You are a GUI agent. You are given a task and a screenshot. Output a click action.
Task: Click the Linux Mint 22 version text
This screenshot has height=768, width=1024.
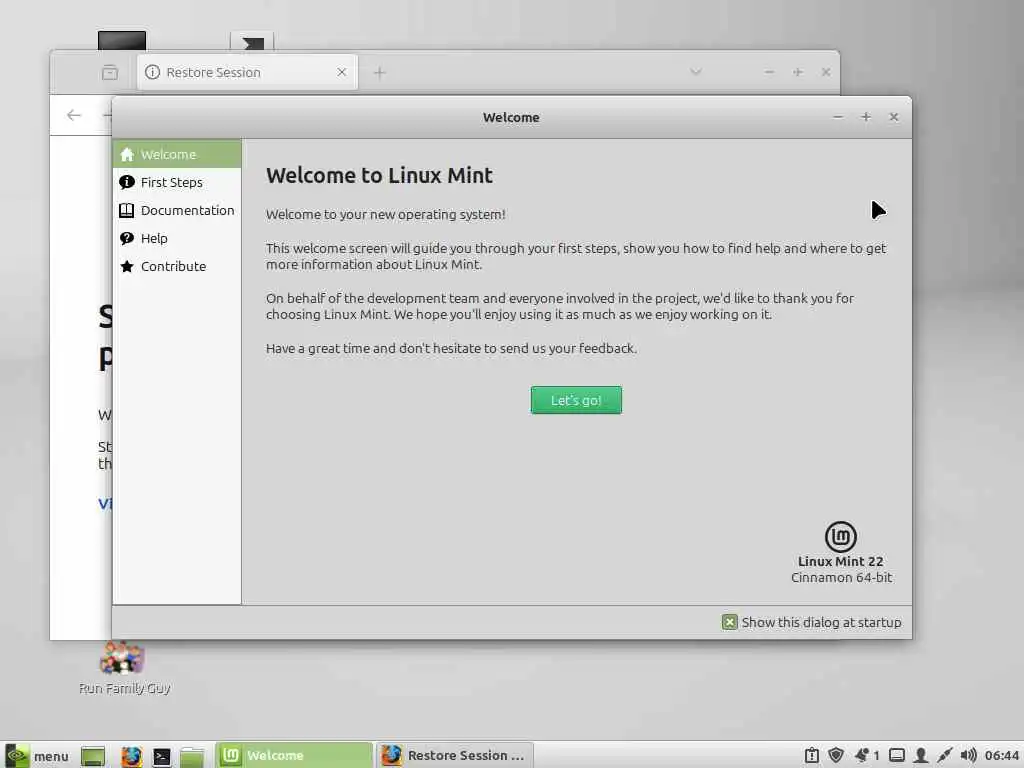[x=840, y=561]
